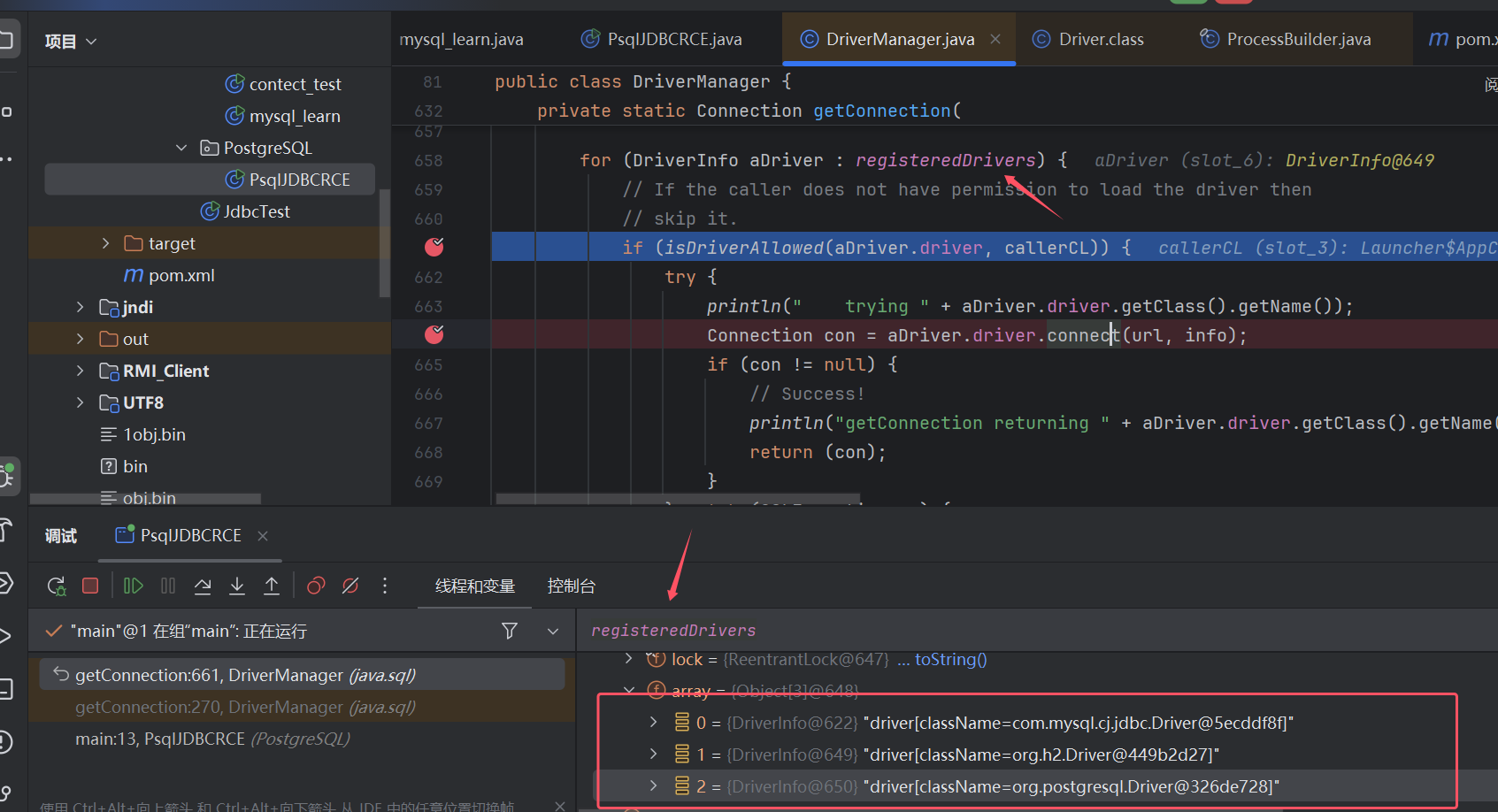The width and height of the screenshot is (1498, 812).
Task: Select getConnection:661 stack frame
Action: (302, 675)
